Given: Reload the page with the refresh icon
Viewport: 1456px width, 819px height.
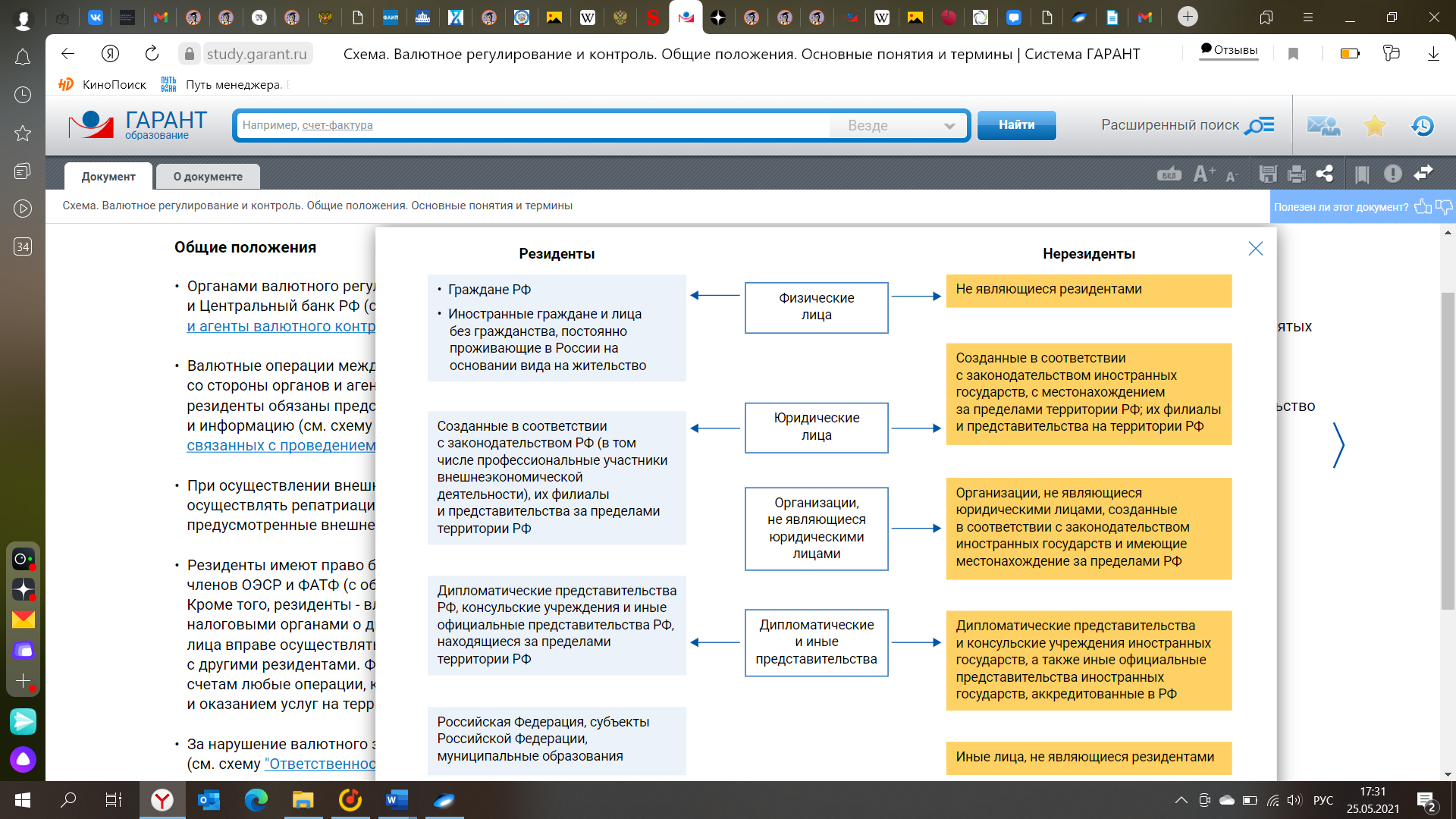Looking at the screenshot, I should click(x=152, y=54).
